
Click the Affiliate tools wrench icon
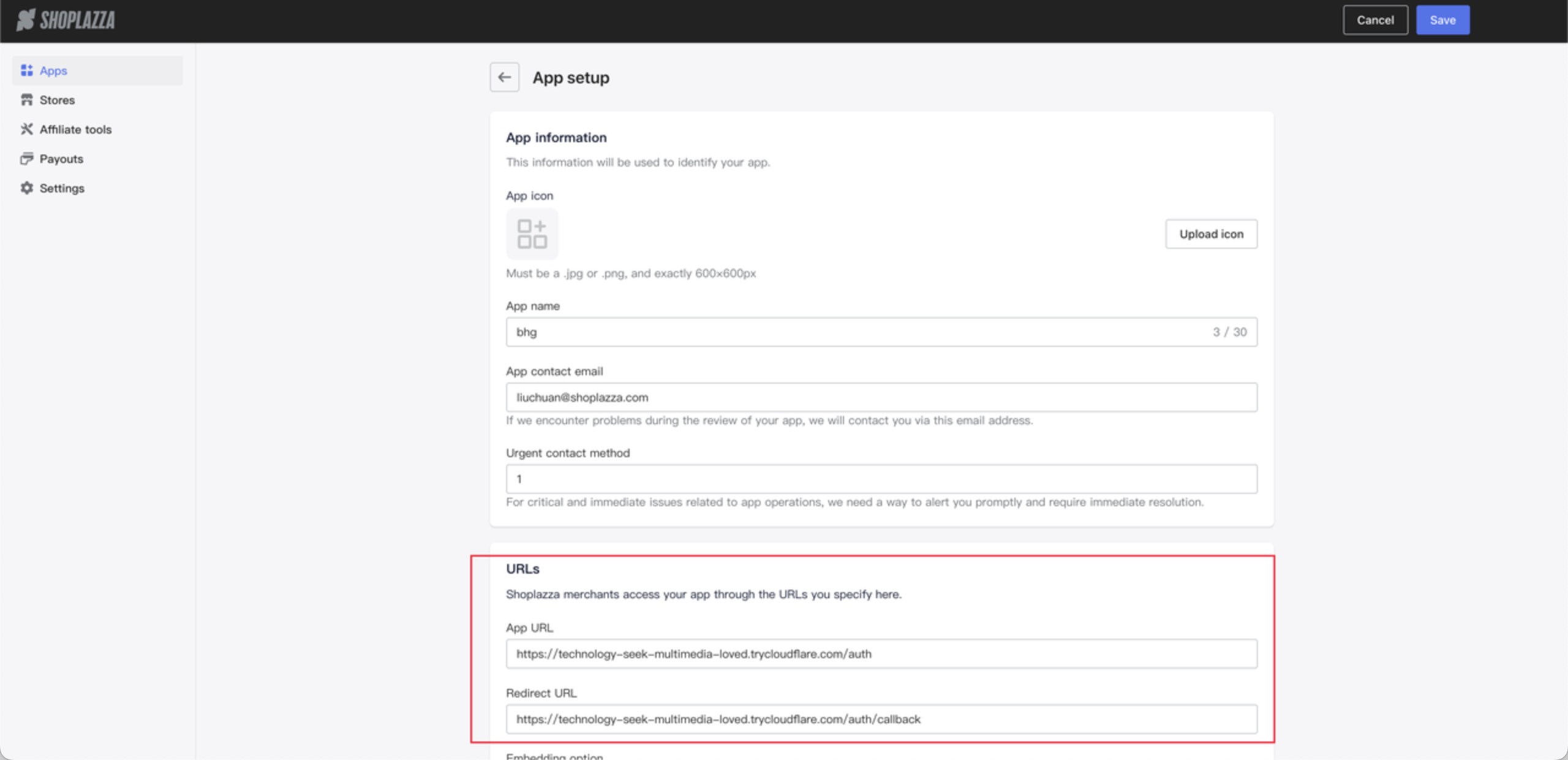click(x=26, y=129)
